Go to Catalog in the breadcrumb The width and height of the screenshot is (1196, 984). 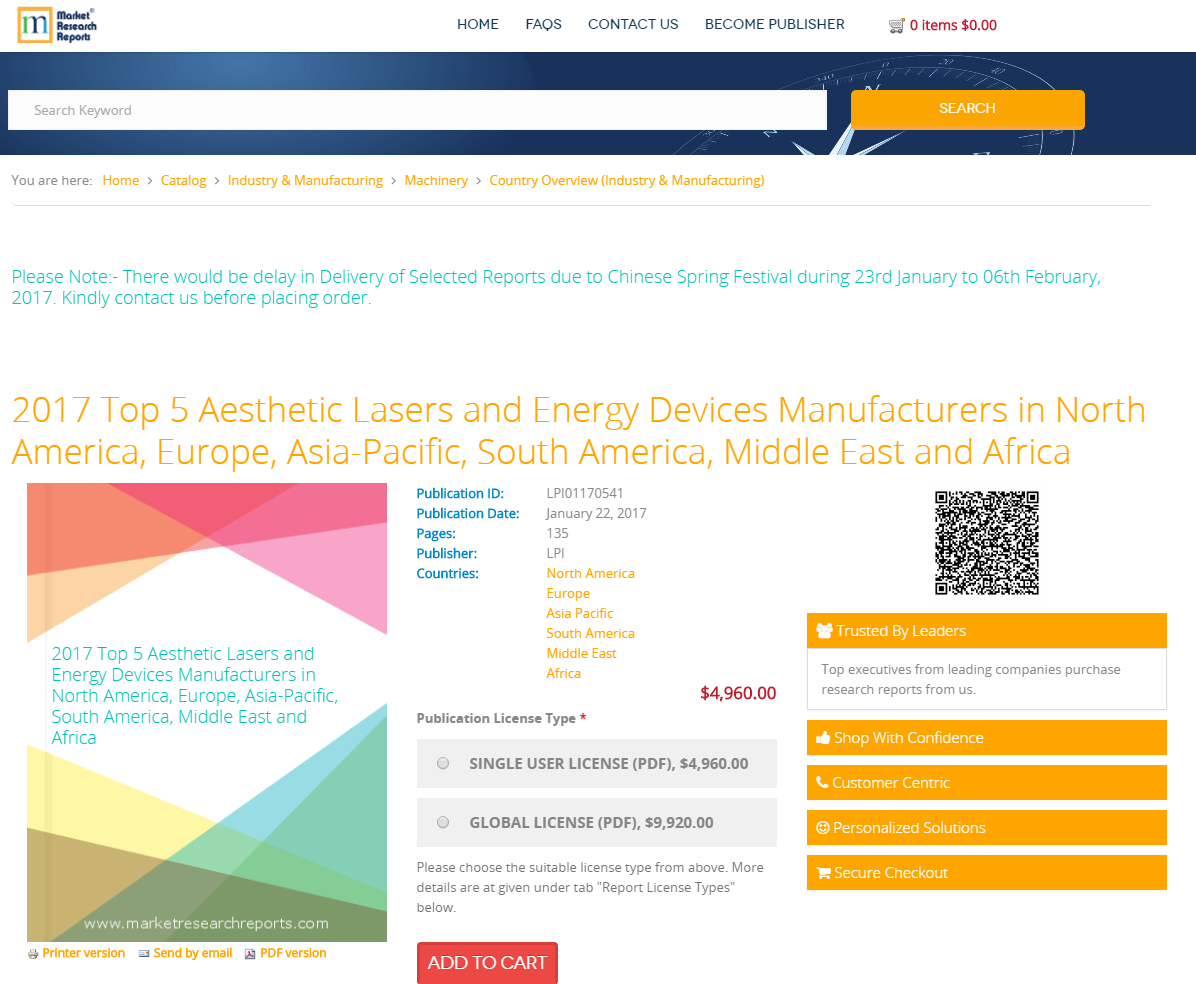coord(183,181)
